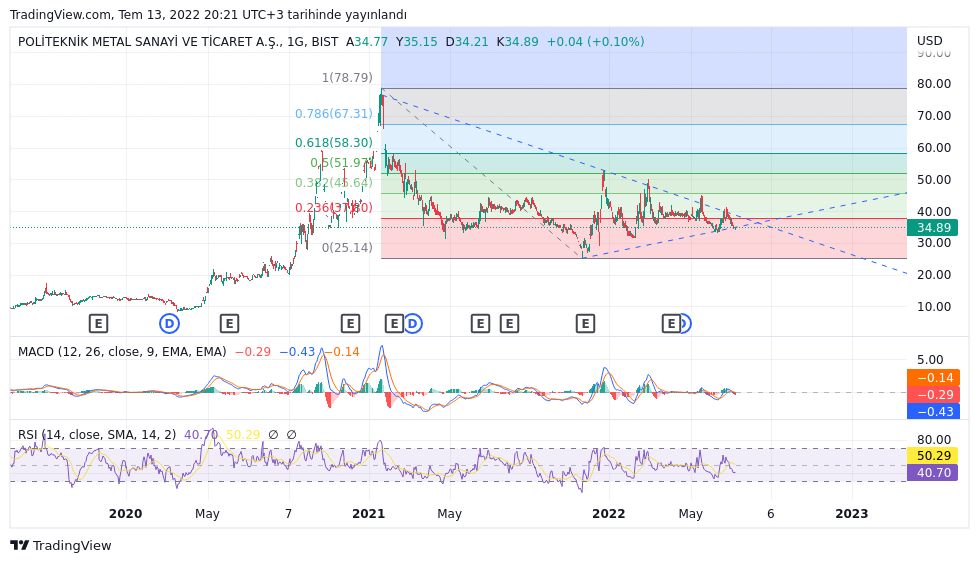
Task: Click the Fibonacci level label 0.382(45.64)
Action: [x=334, y=182]
